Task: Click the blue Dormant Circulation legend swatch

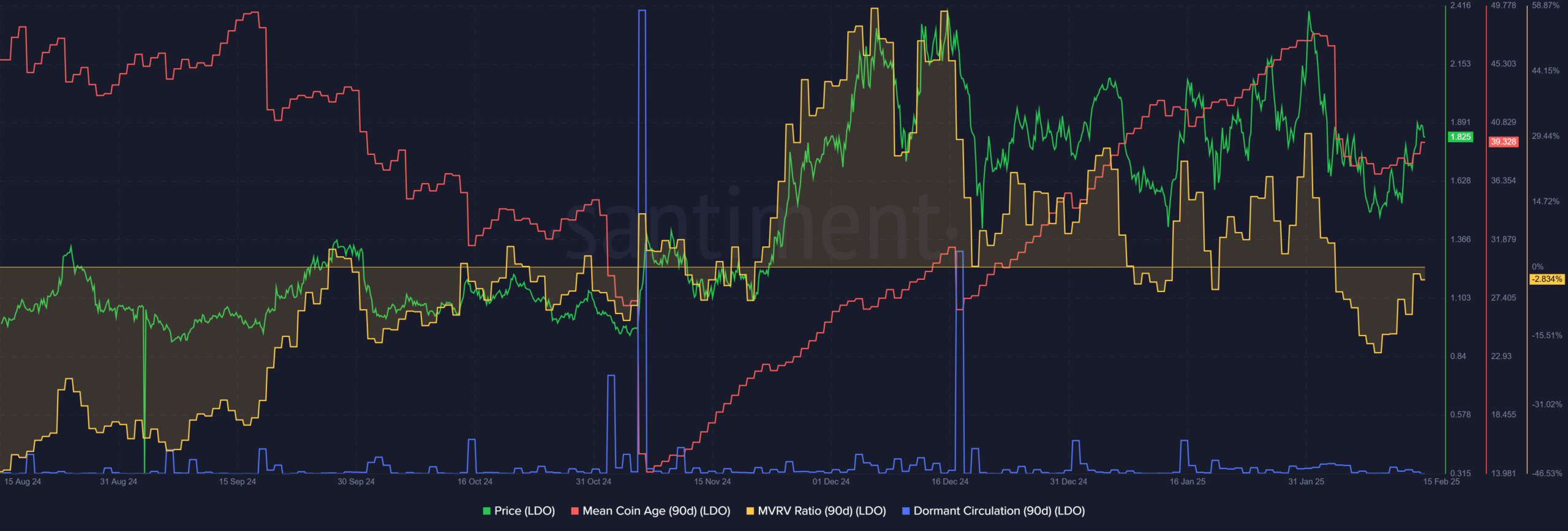Action: click(906, 511)
